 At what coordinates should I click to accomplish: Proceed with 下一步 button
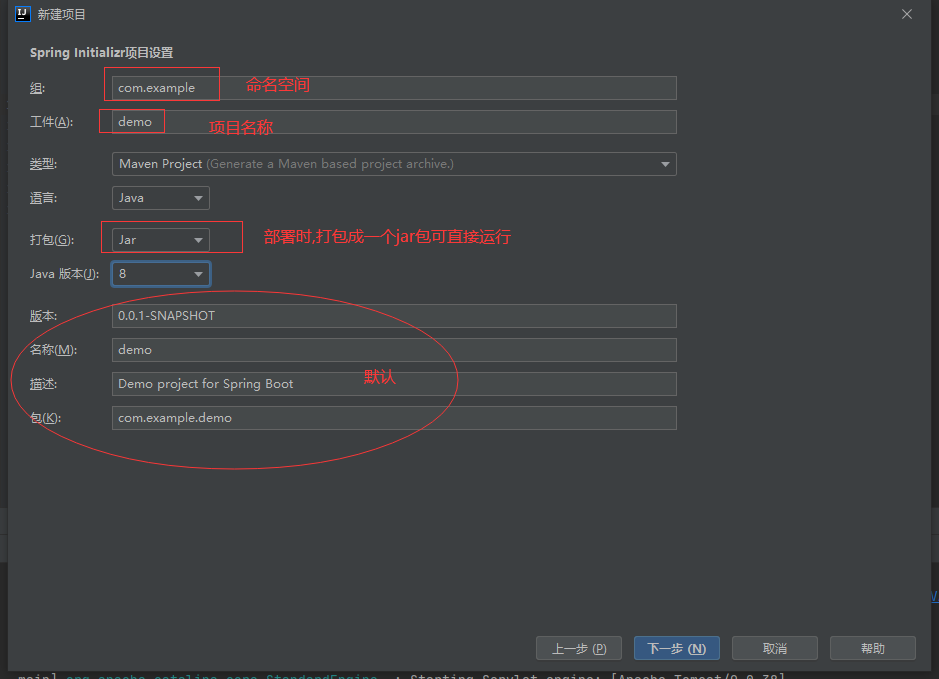(677, 648)
